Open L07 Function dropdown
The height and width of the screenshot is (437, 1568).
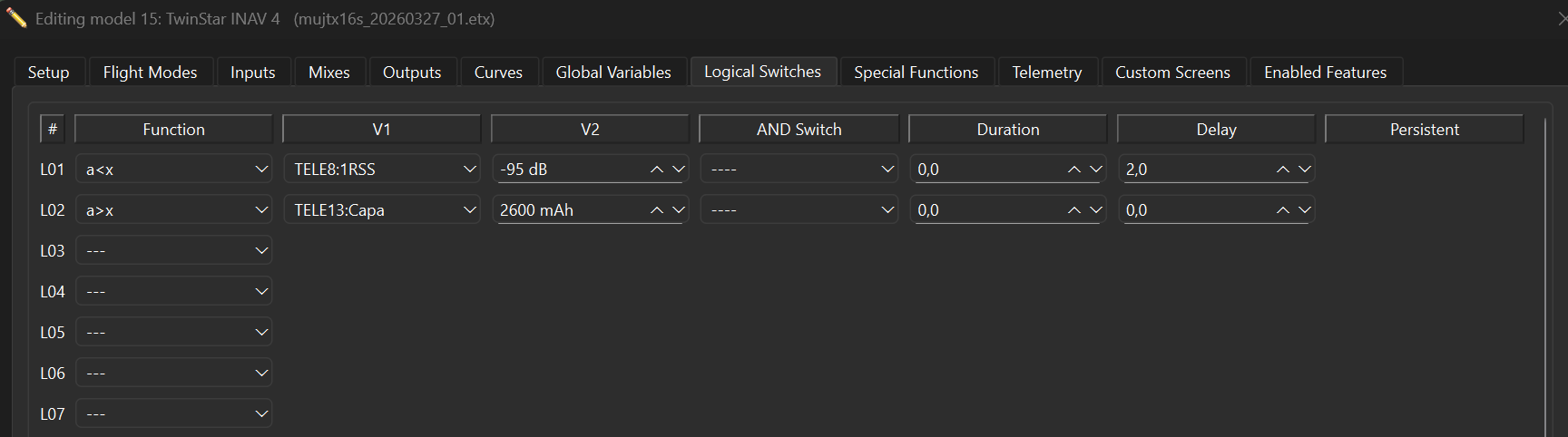click(x=174, y=414)
